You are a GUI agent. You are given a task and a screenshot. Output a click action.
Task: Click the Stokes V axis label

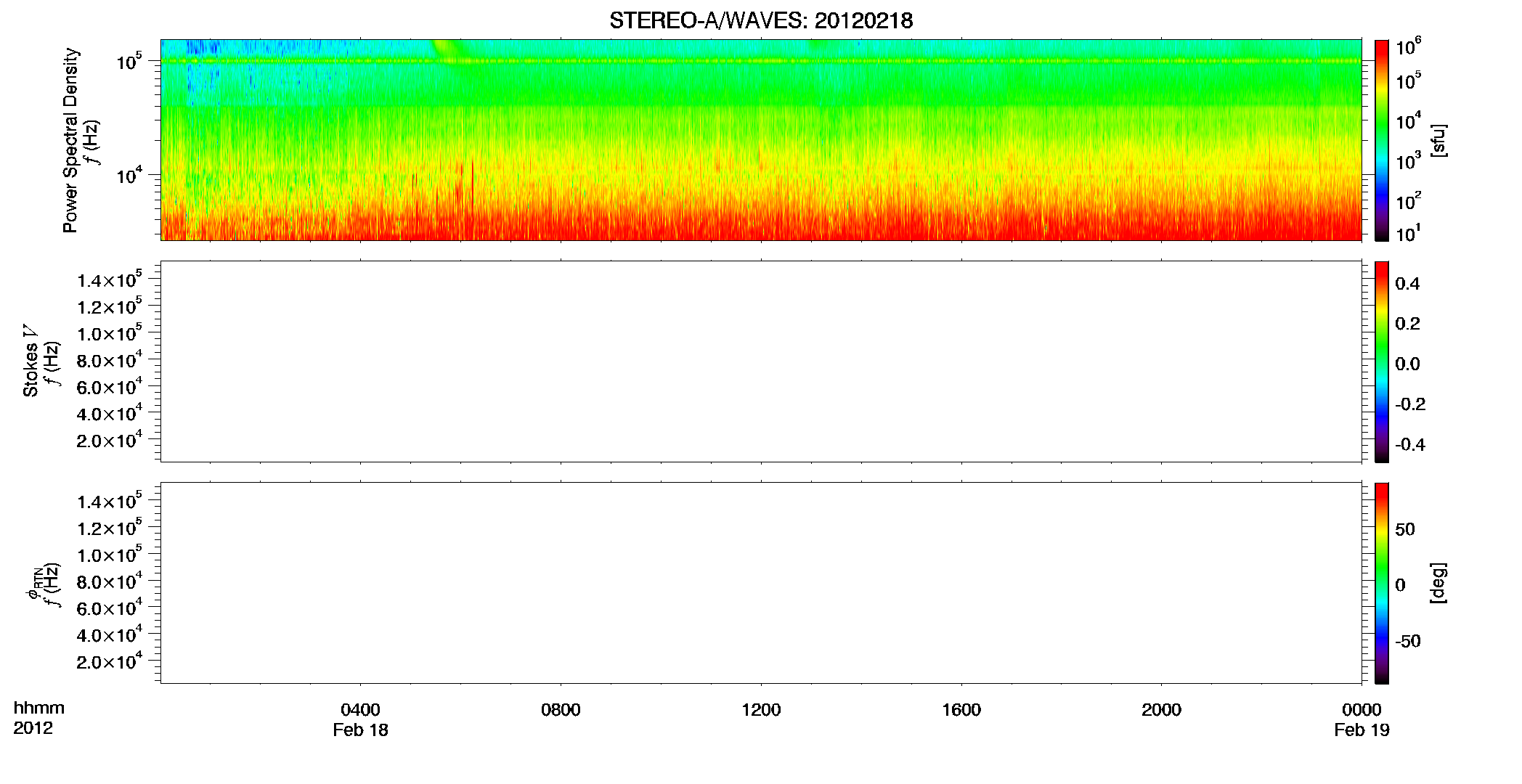(x=30, y=361)
